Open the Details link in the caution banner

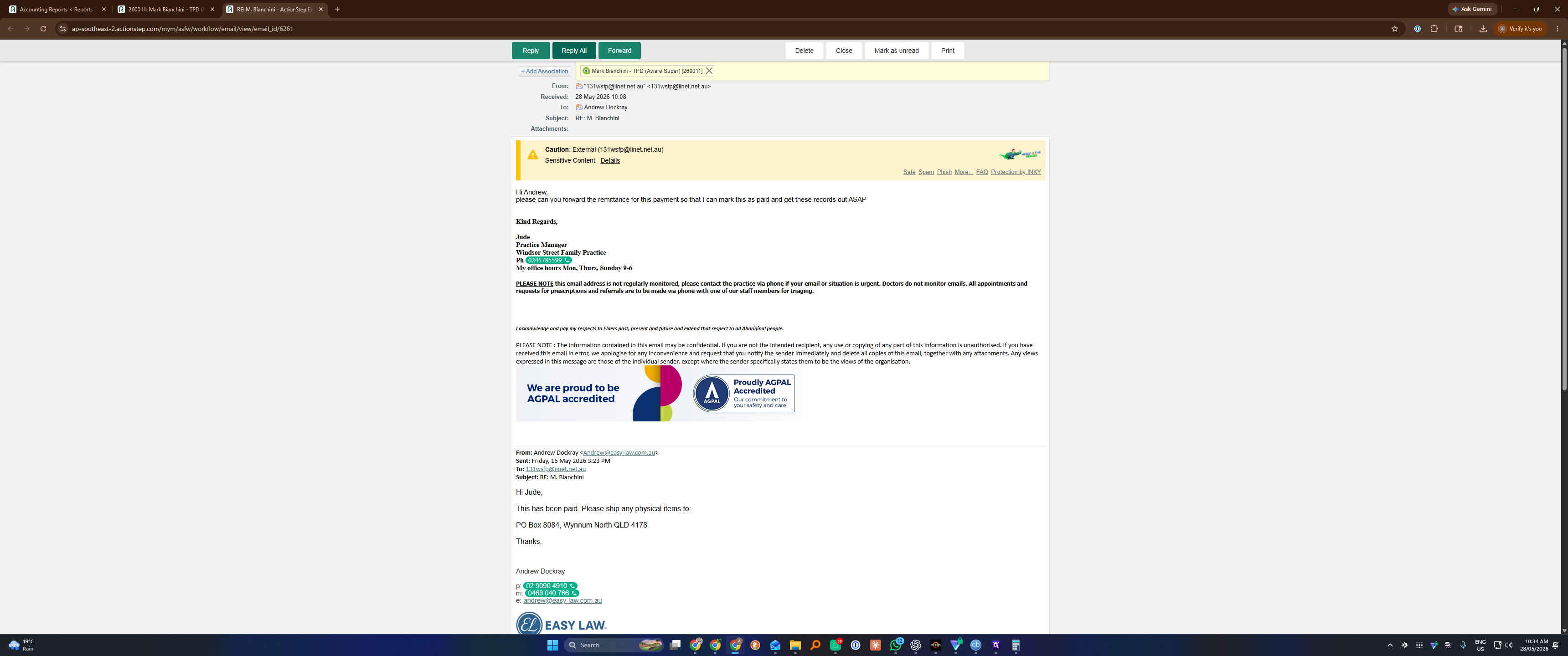(610, 161)
